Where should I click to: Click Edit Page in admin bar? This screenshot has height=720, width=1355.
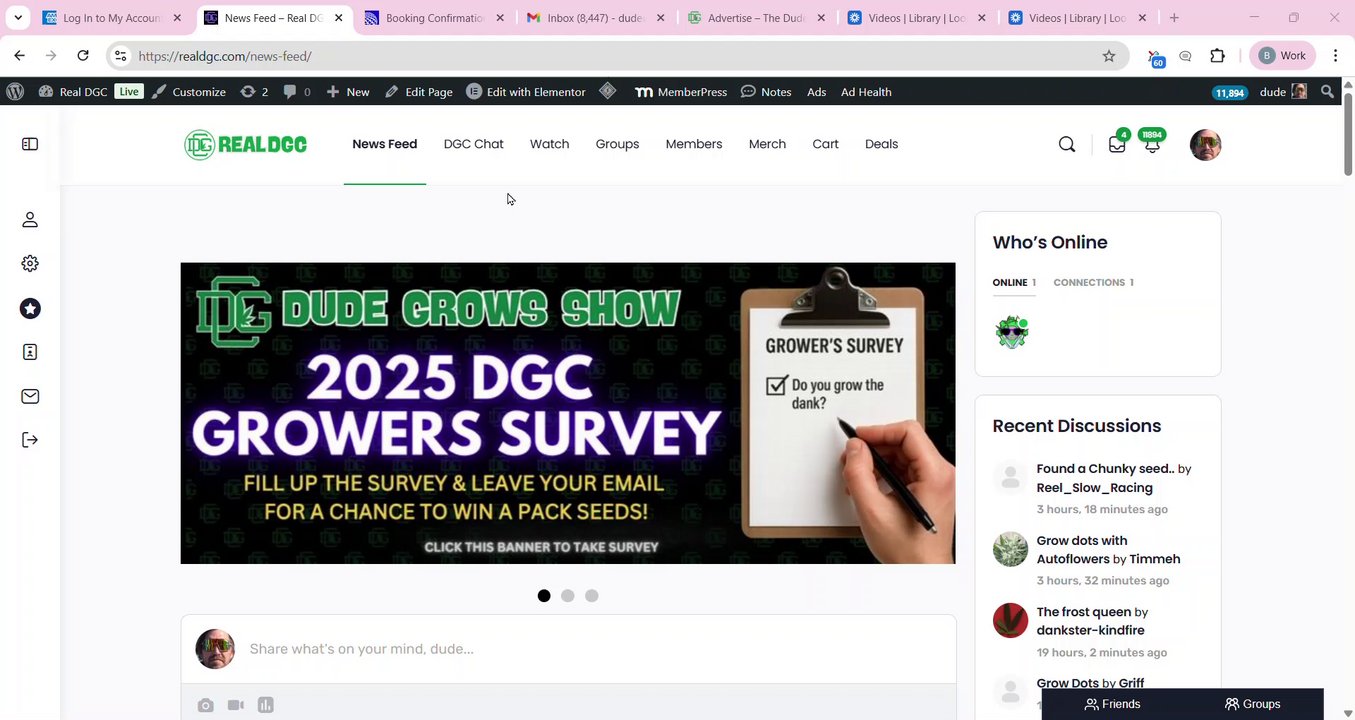point(419,91)
